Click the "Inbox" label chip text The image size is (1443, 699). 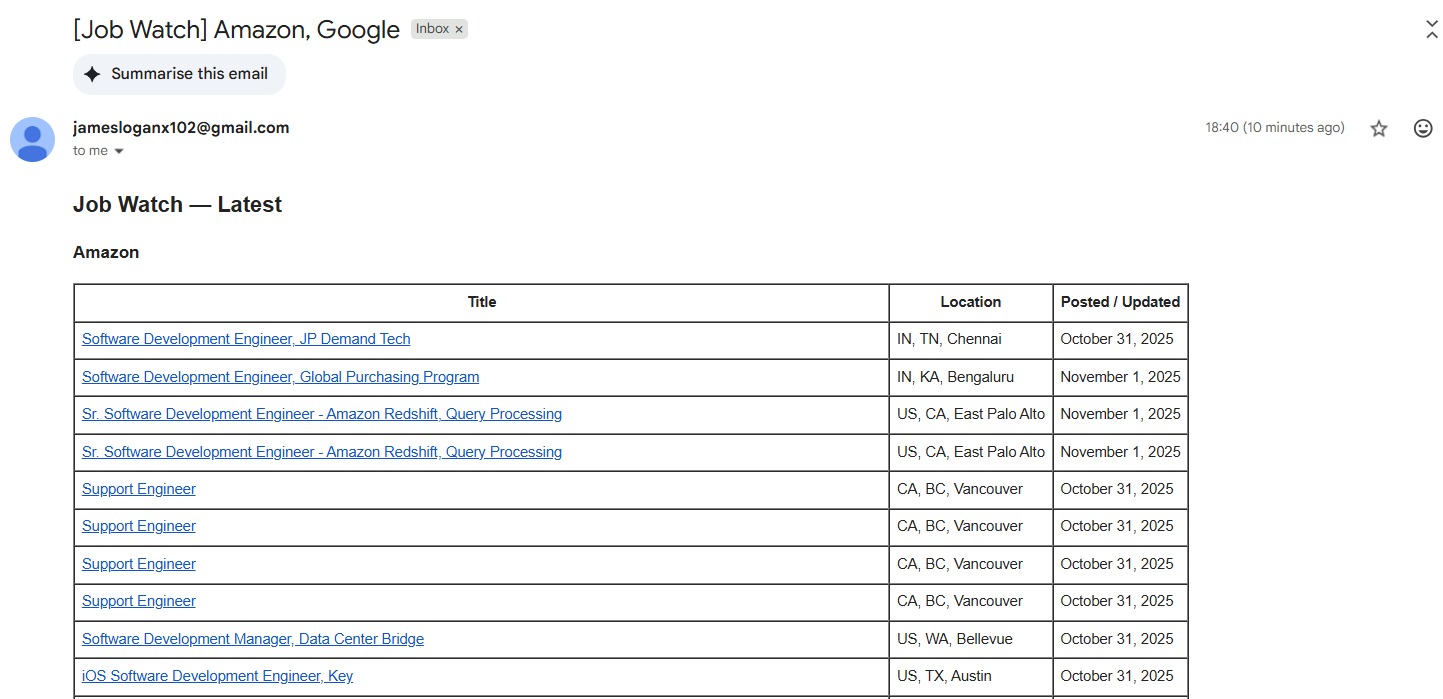432,29
